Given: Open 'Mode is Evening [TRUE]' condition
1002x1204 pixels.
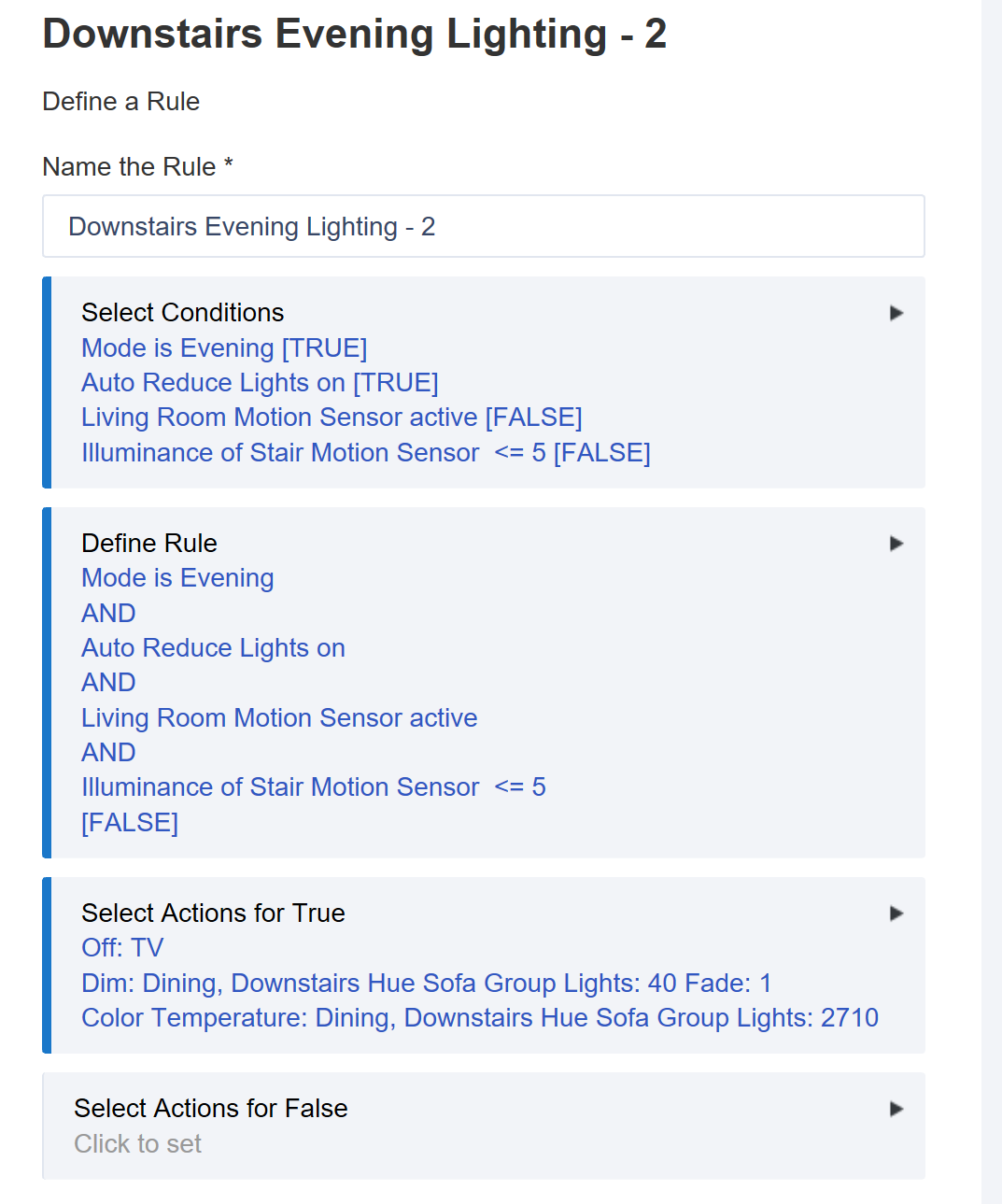Looking at the screenshot, I should 224,348.
